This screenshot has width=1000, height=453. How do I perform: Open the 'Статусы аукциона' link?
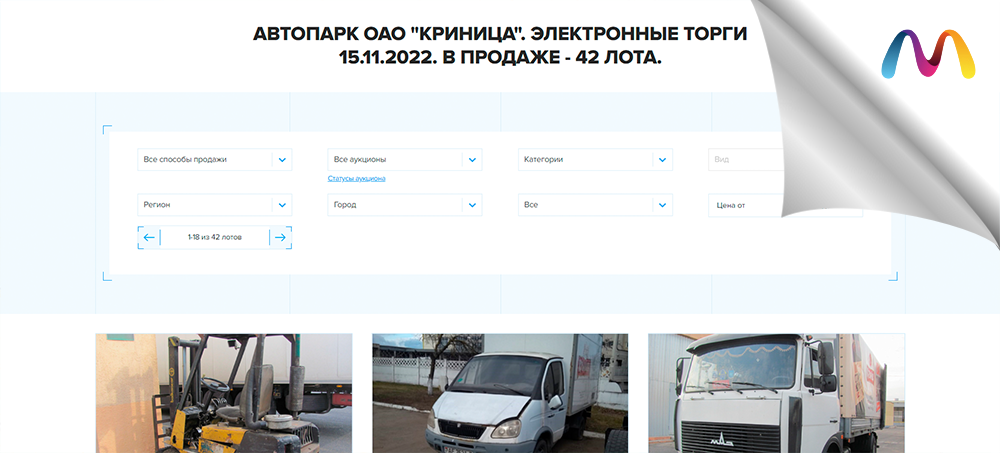(x=357, y=179)
